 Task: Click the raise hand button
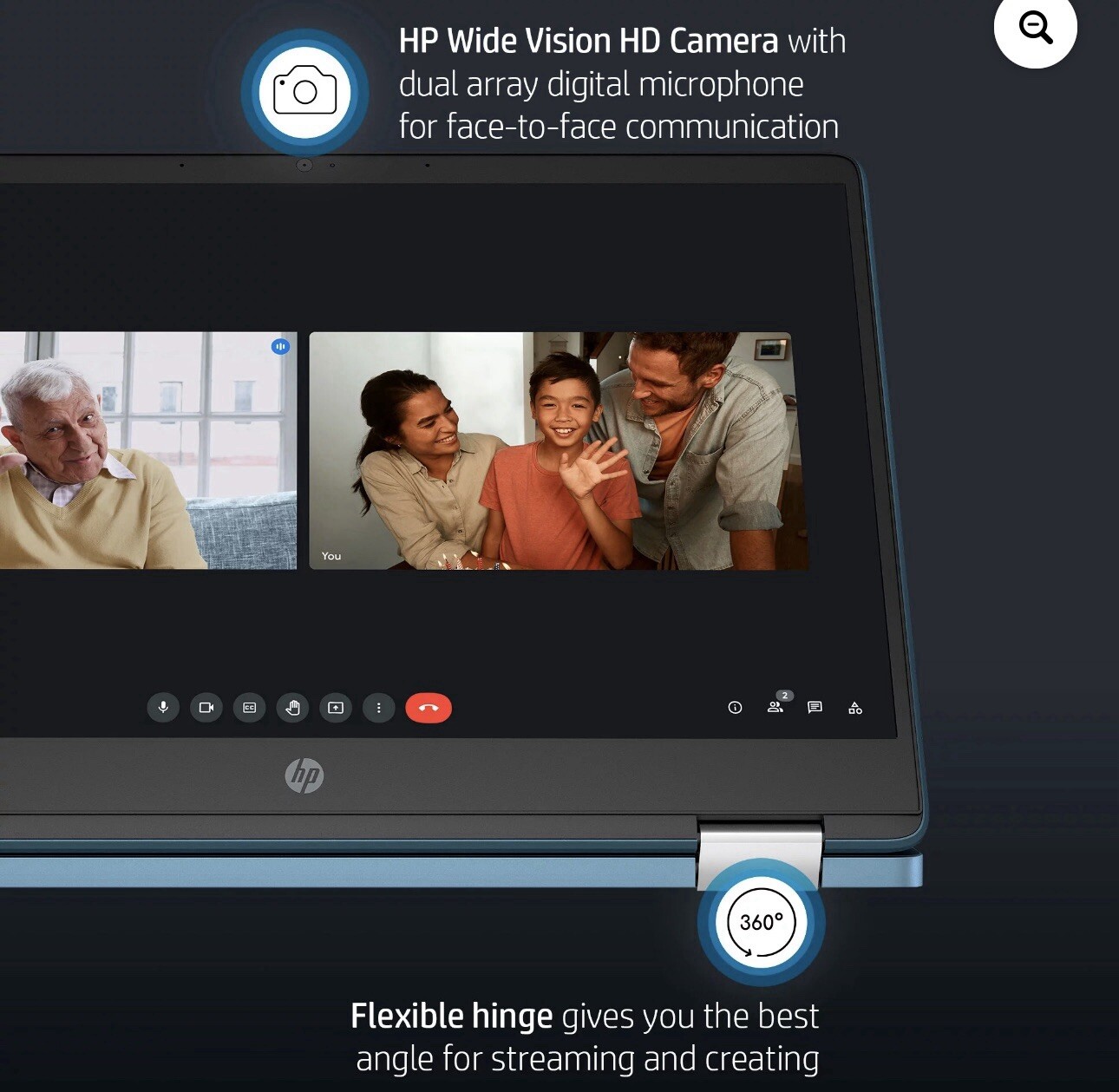pos(293,708)
